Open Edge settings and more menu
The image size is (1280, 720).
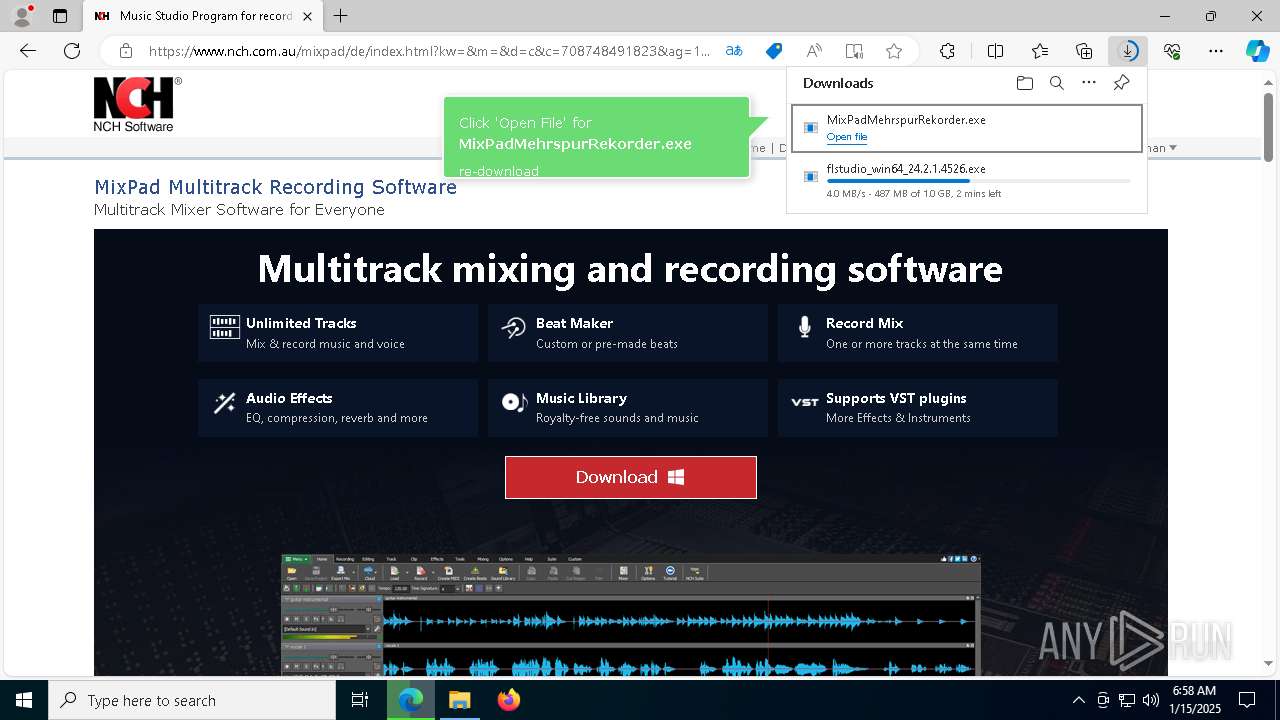pyautogui.click(x=1216, y=51)
